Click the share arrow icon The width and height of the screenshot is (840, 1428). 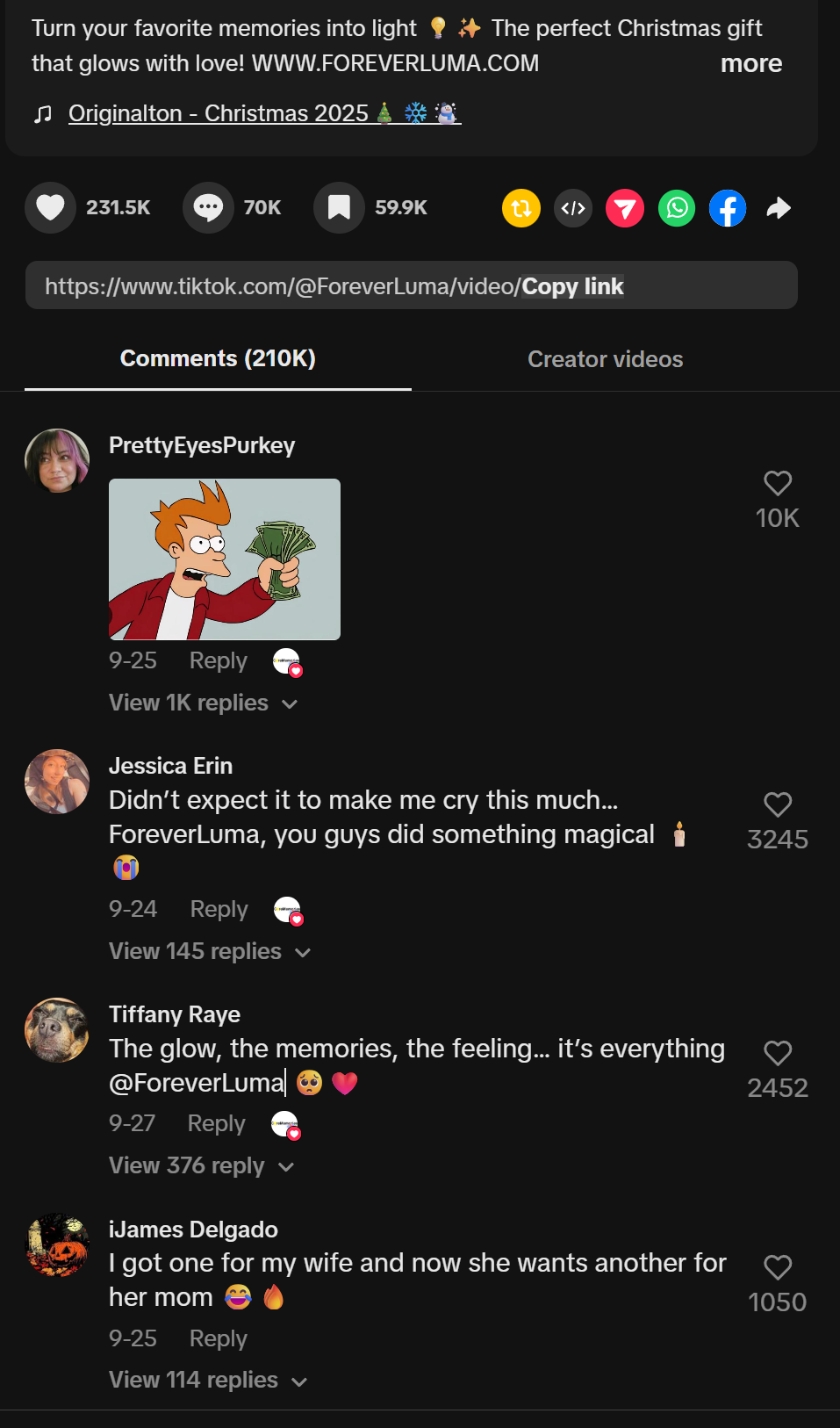779,208
